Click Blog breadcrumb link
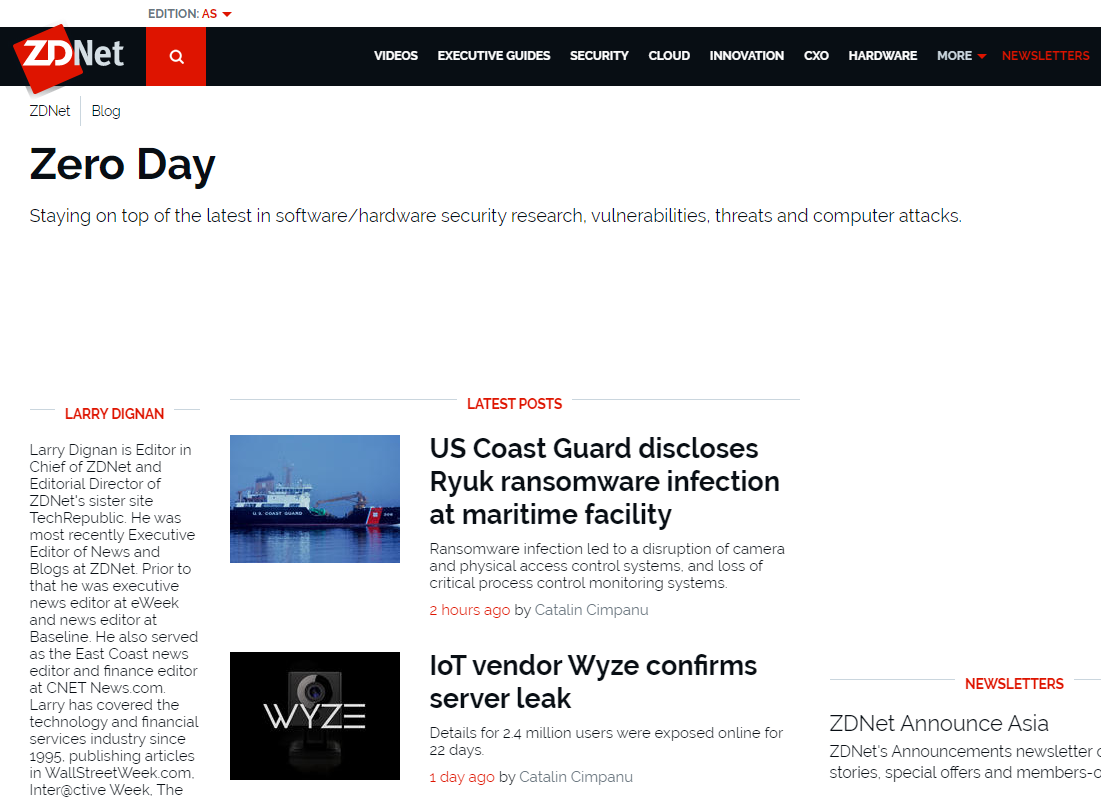This screenshot has width=1101, height=797. tap(106, 111)
